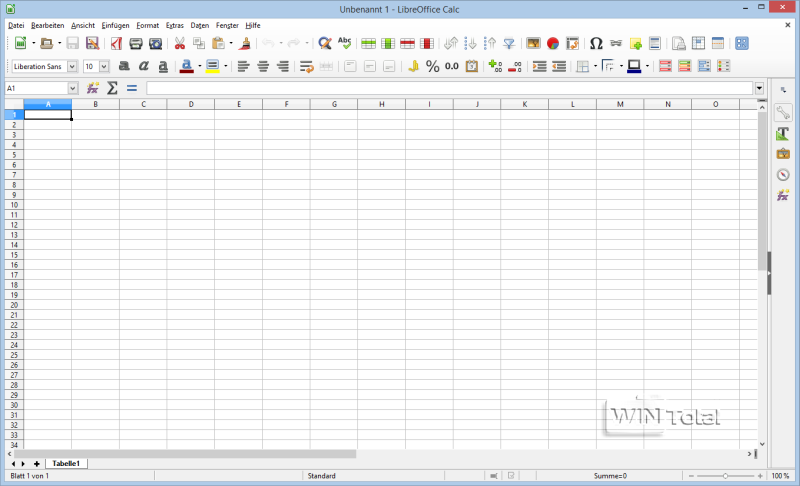This screenshot has width=800, height=486.
Task: Click the zoom slider handle
Action: tap(725, 476)
